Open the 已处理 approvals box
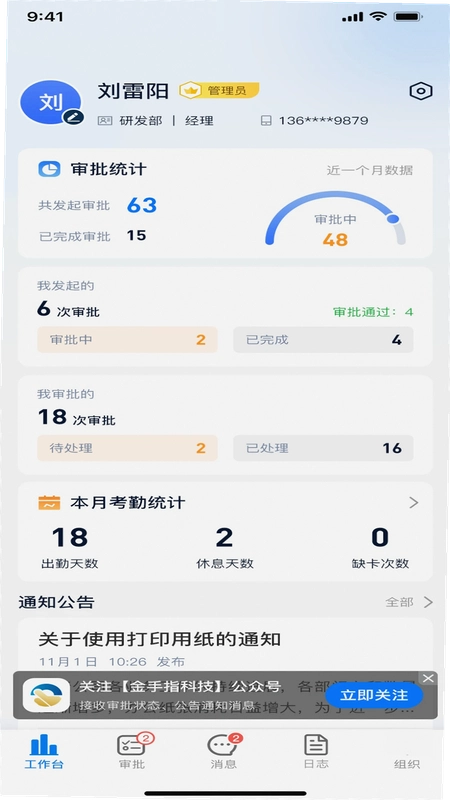 [x=323, y=448]
